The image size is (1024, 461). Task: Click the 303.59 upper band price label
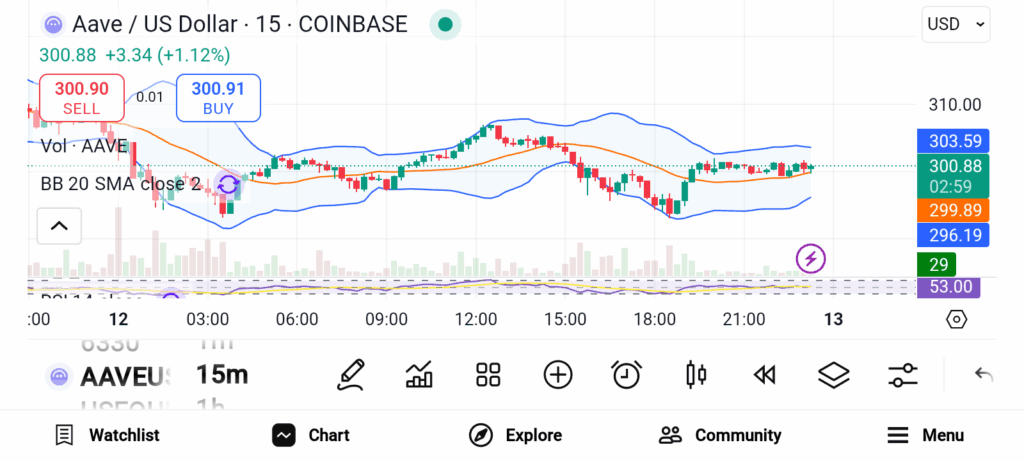pos(953,141)
